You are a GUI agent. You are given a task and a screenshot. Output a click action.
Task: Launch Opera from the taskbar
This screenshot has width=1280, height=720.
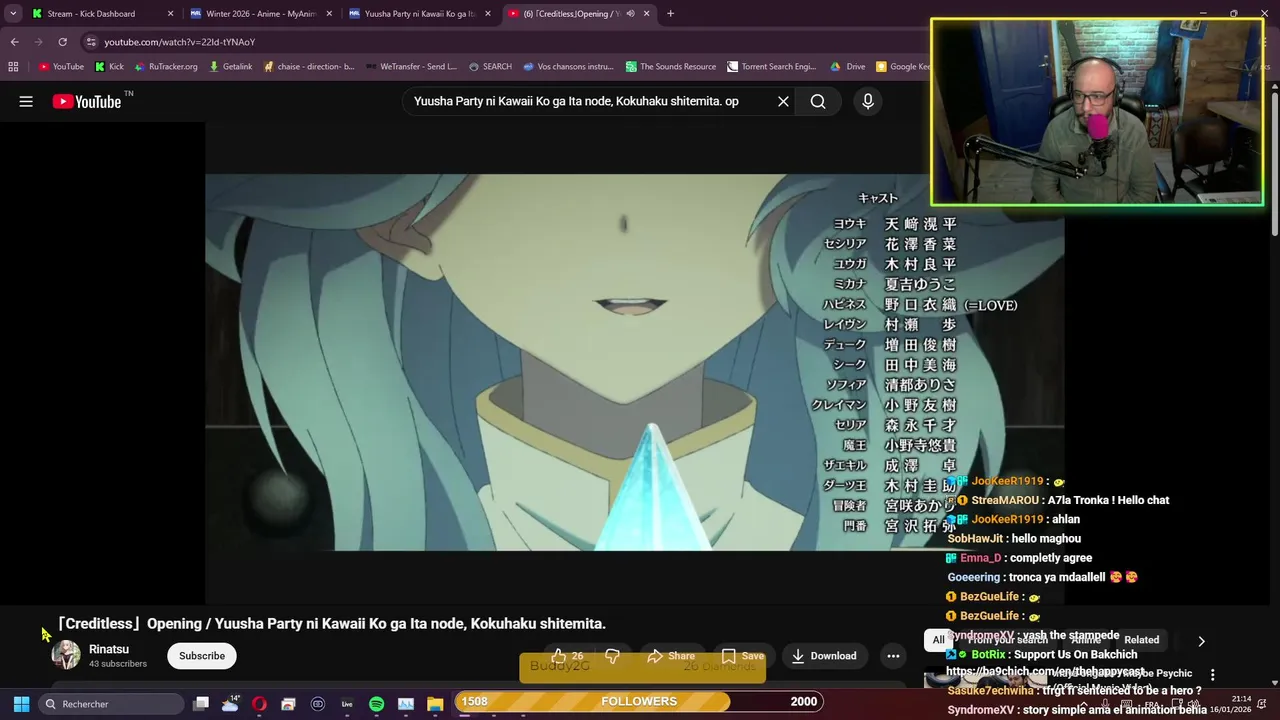(x=259, y=704)
